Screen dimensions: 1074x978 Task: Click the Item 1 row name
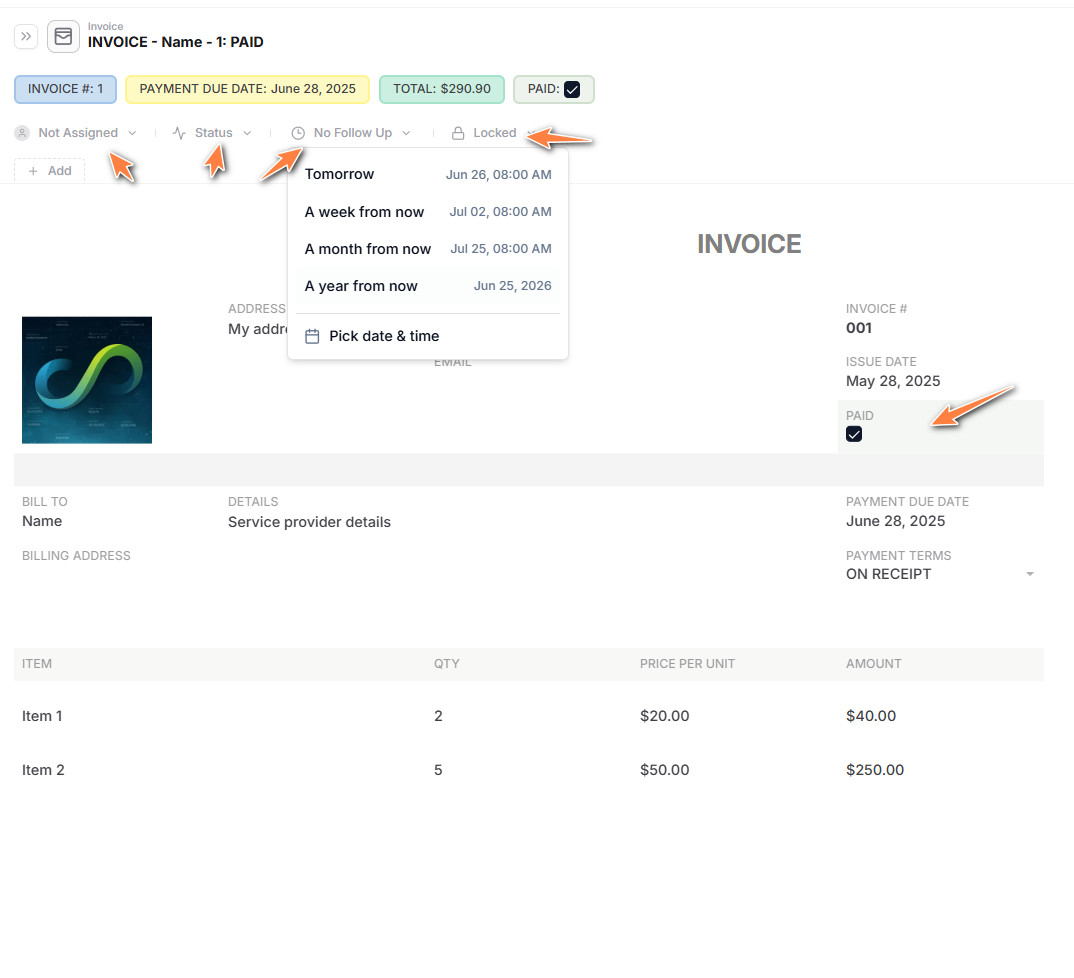[x=42, y=716]
